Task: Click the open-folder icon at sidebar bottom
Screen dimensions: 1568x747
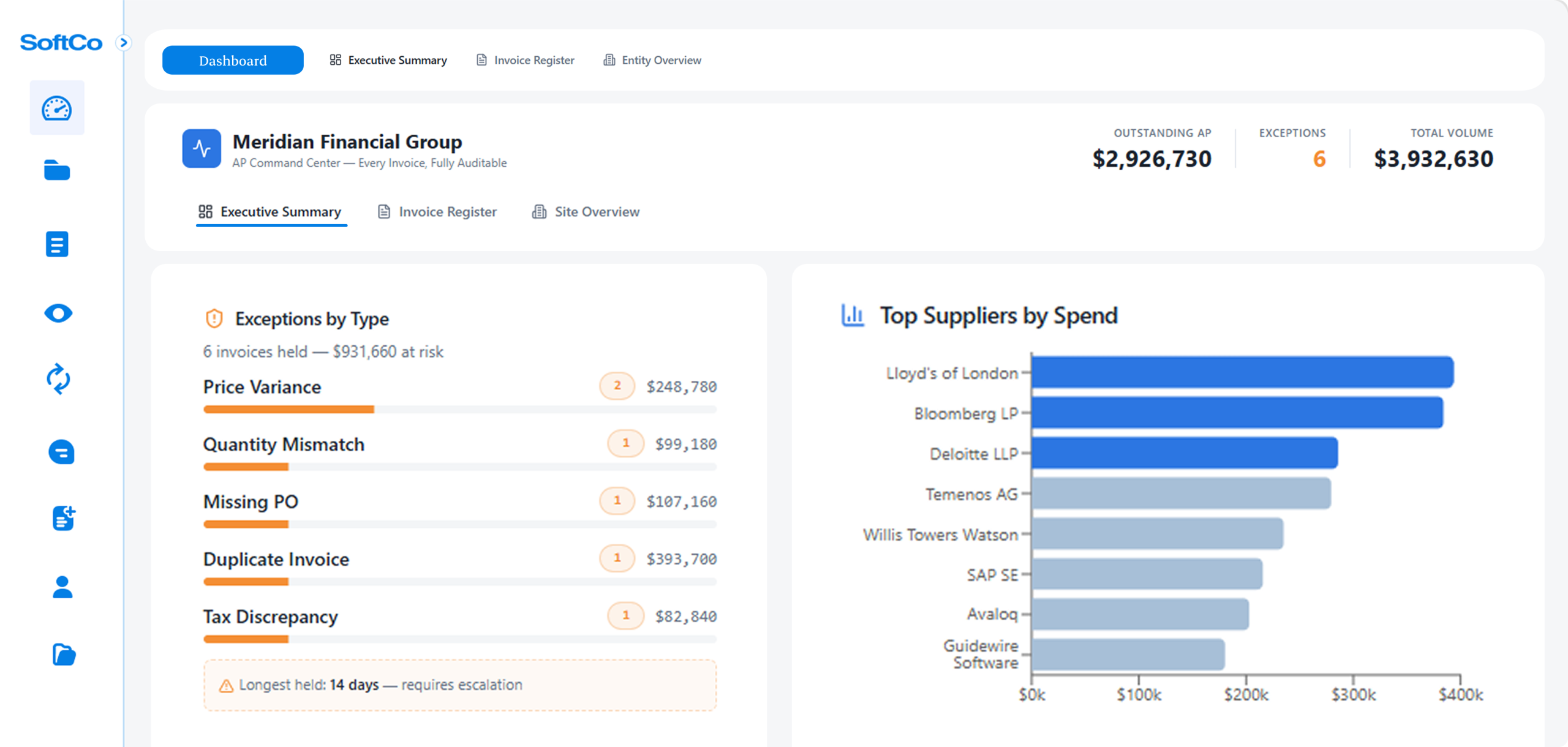Action: [62, 655]
